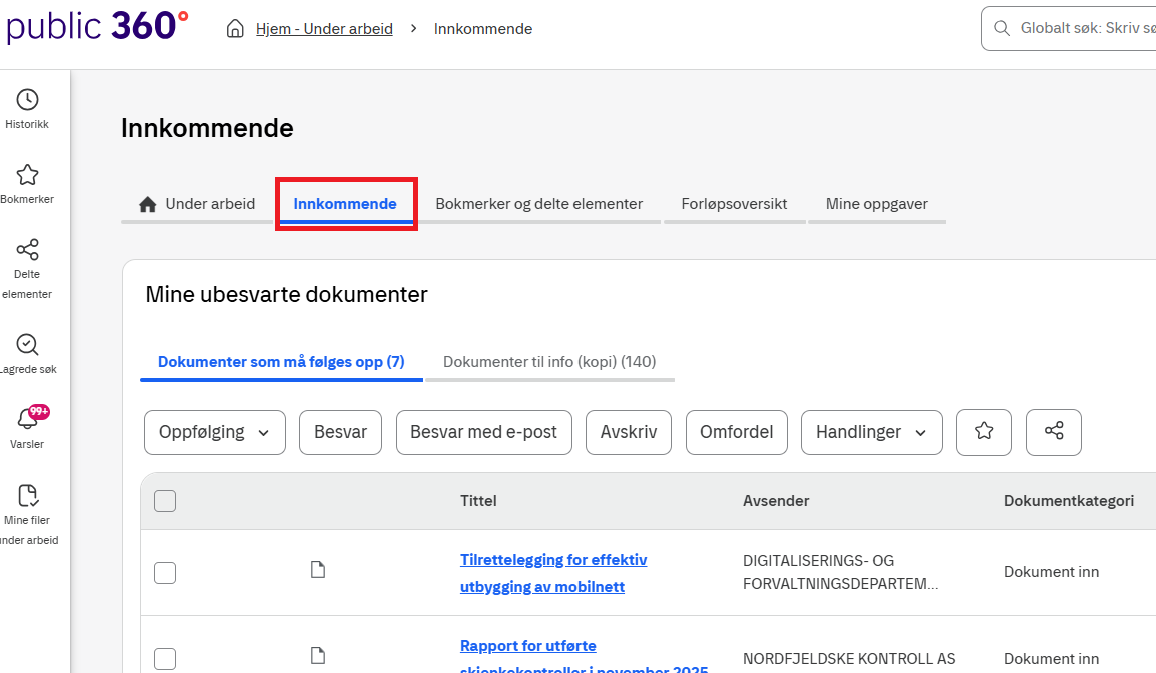
Task: Open the Dokumenter til info (kopi) tab
Action: [549, 362]
